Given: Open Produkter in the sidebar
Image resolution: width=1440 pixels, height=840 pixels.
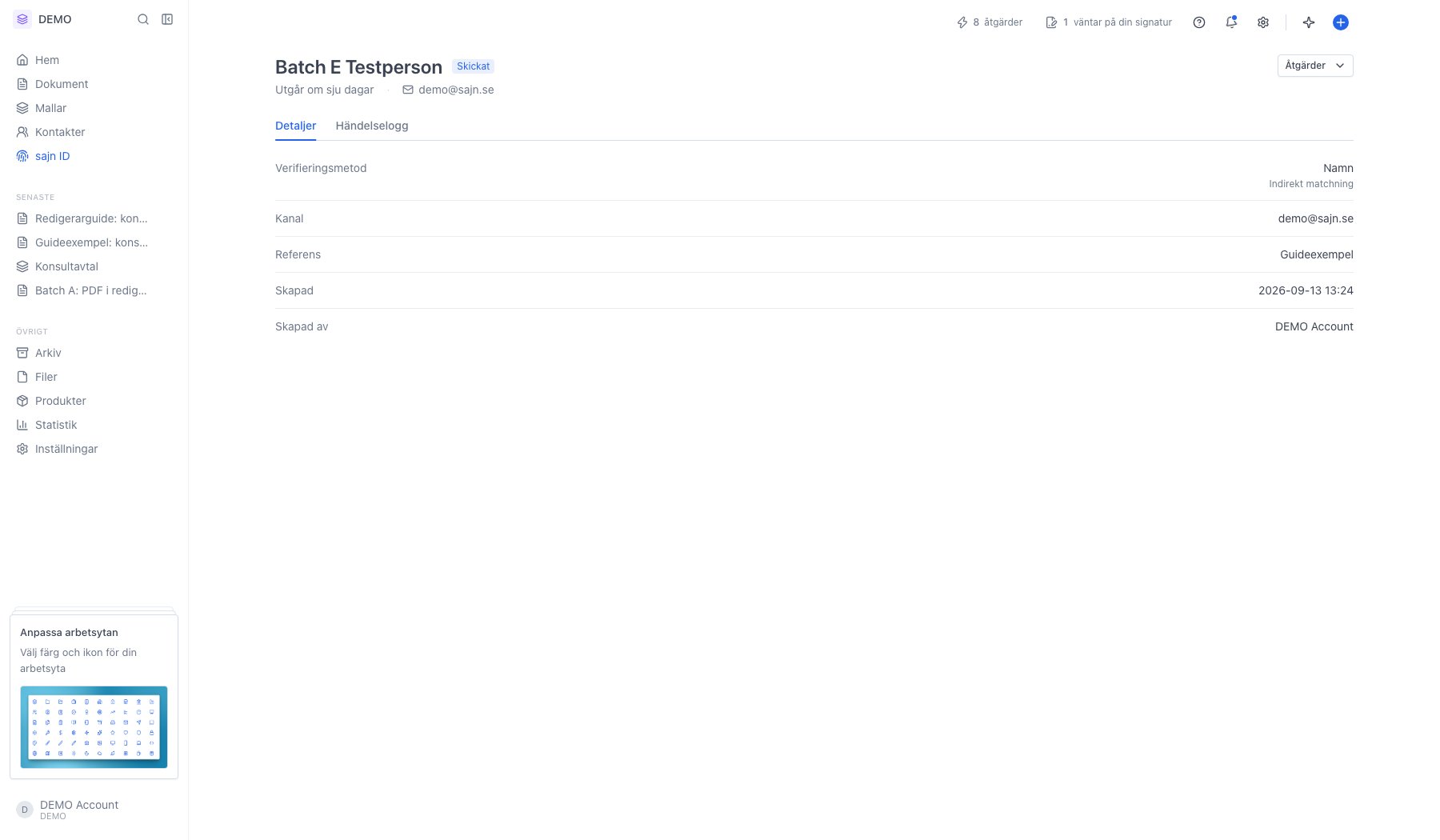Looking at the screenshot, I should 94,401.
